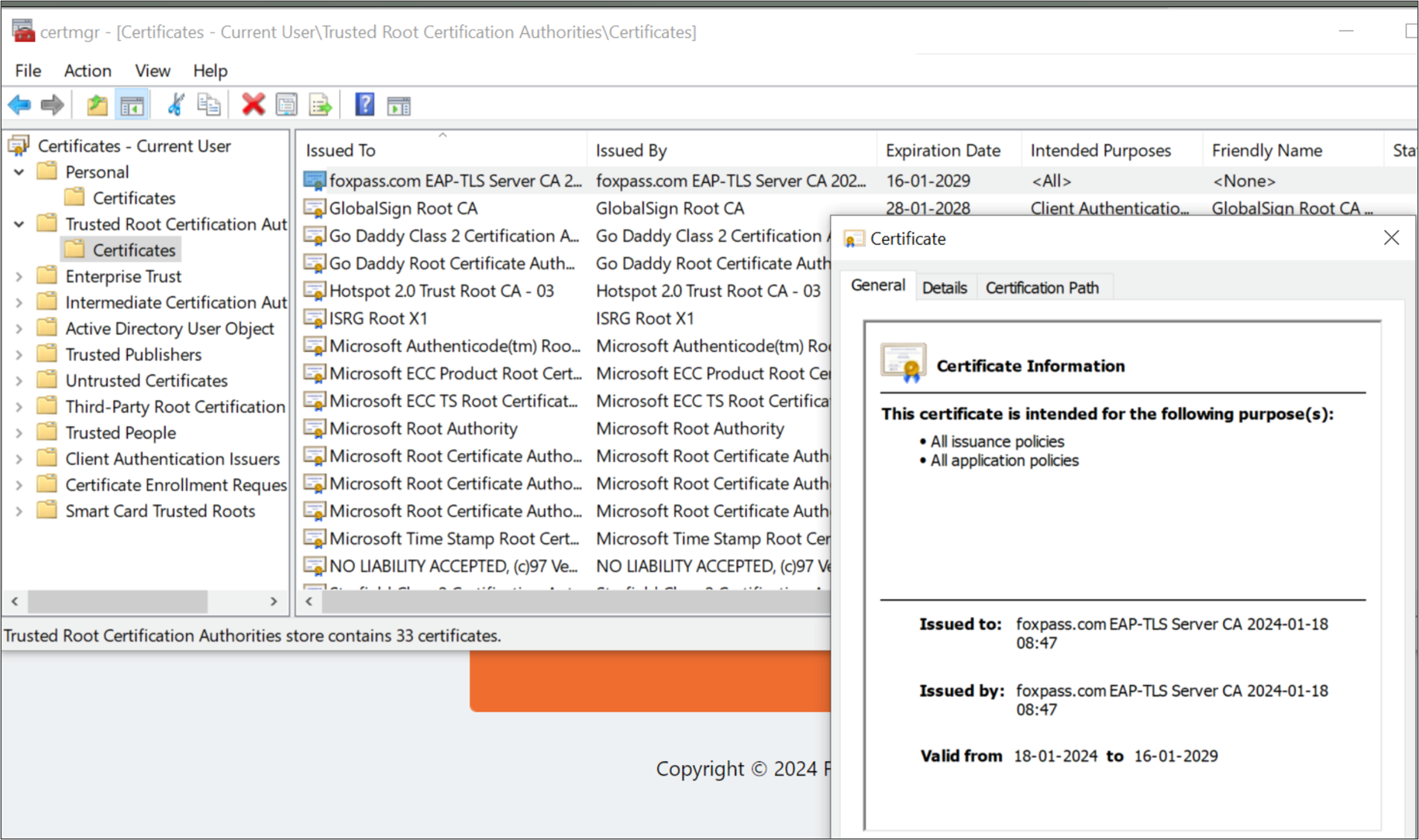Click the red Delete X toolbar icon
1419x840 pixels.
pyautogui.click(x=253, y=105)
